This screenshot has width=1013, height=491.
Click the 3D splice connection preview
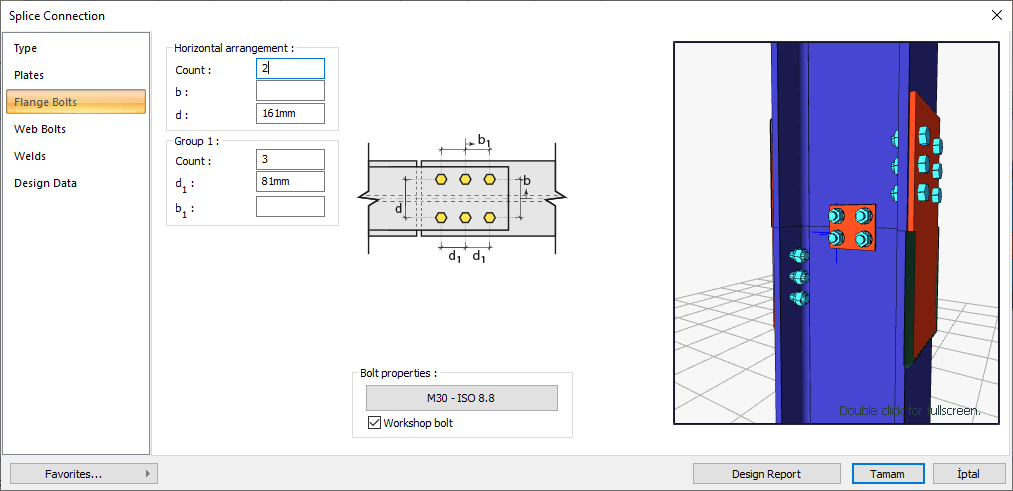tap(836, 233)
